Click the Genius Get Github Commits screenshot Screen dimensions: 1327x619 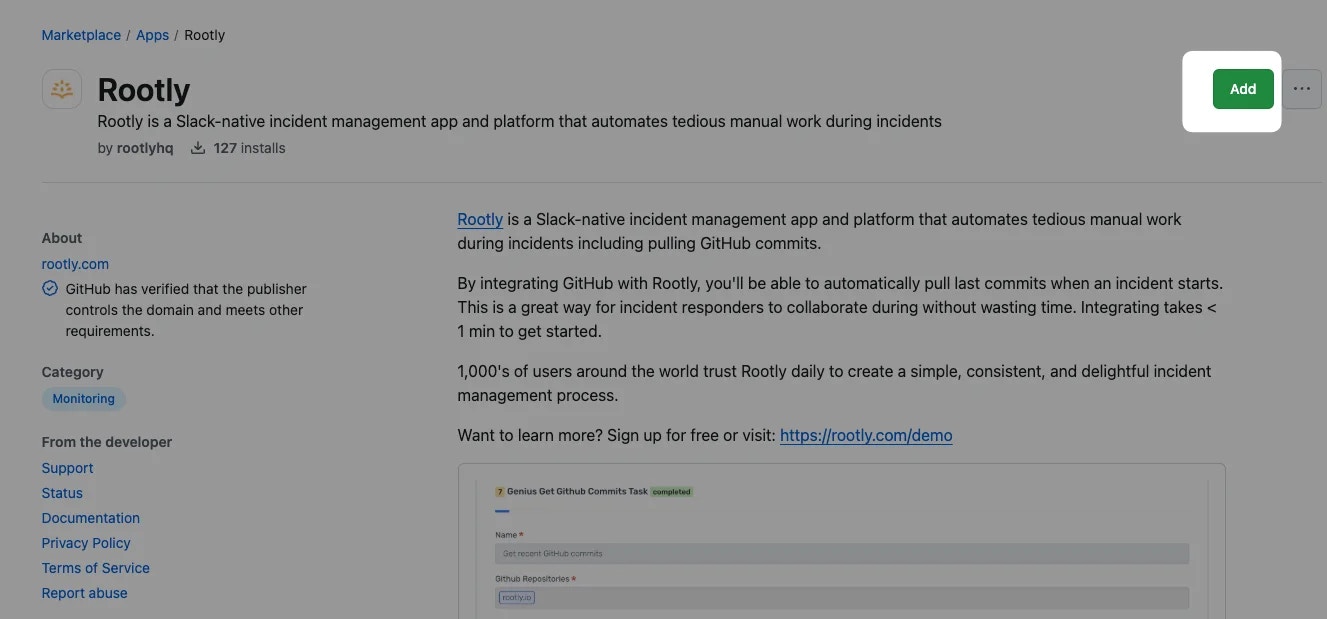click(x=841, y=541)
